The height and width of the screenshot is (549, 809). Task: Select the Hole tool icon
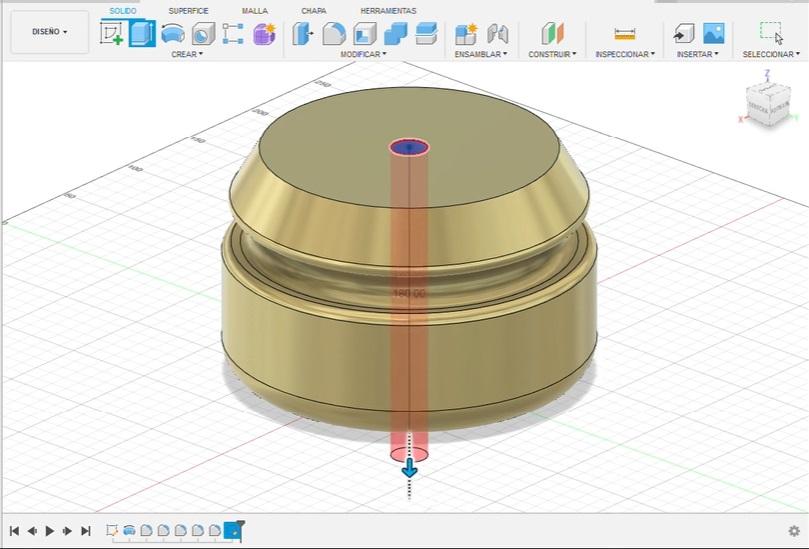203,34
